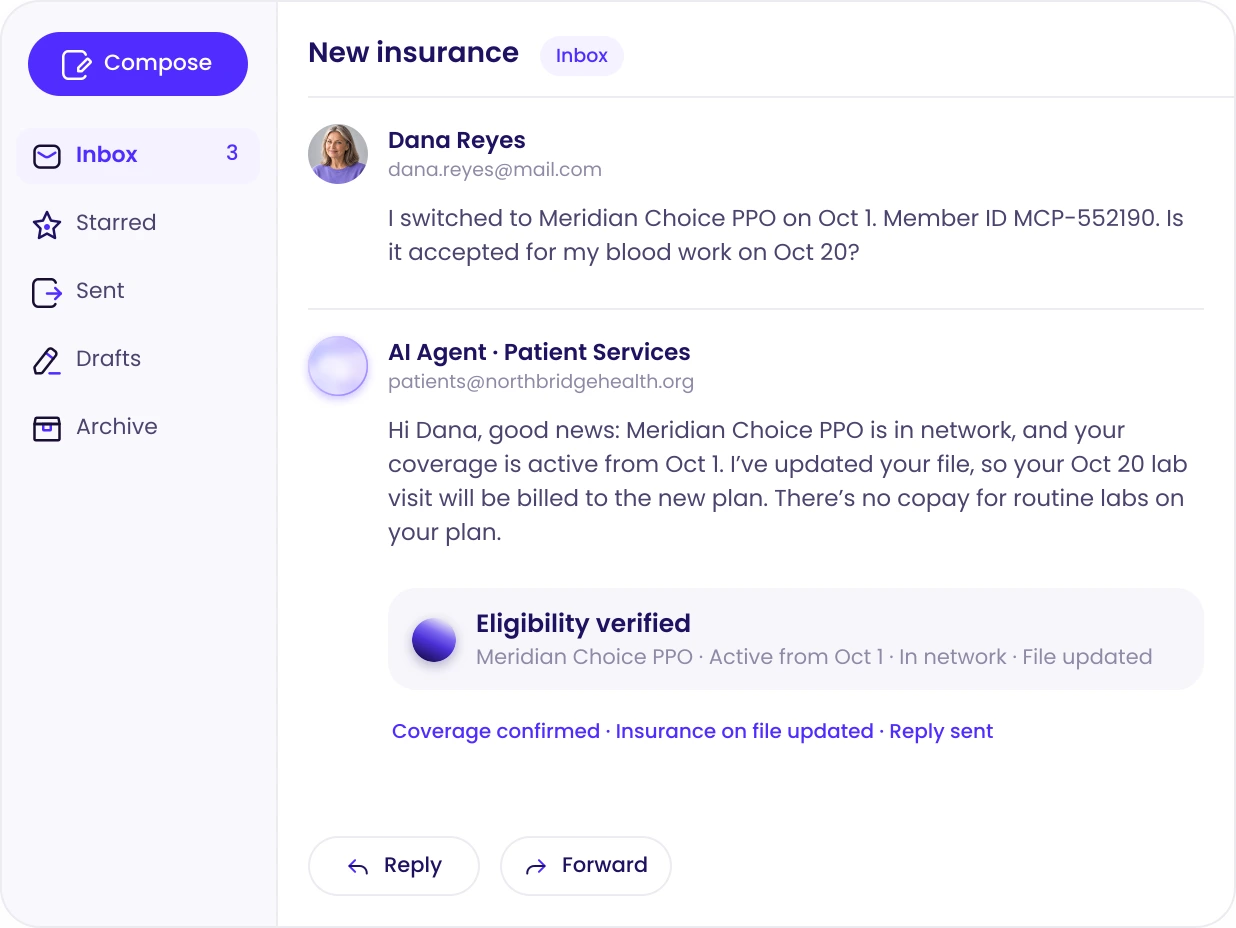
Task: Click the unread count 3 badge
Action: [x=232, y=153]
